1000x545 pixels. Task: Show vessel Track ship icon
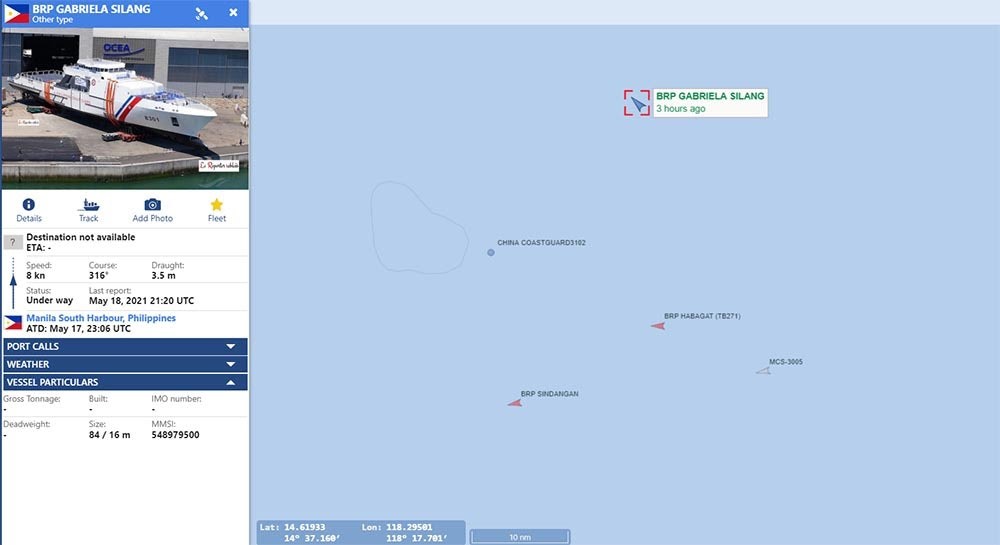89,205
